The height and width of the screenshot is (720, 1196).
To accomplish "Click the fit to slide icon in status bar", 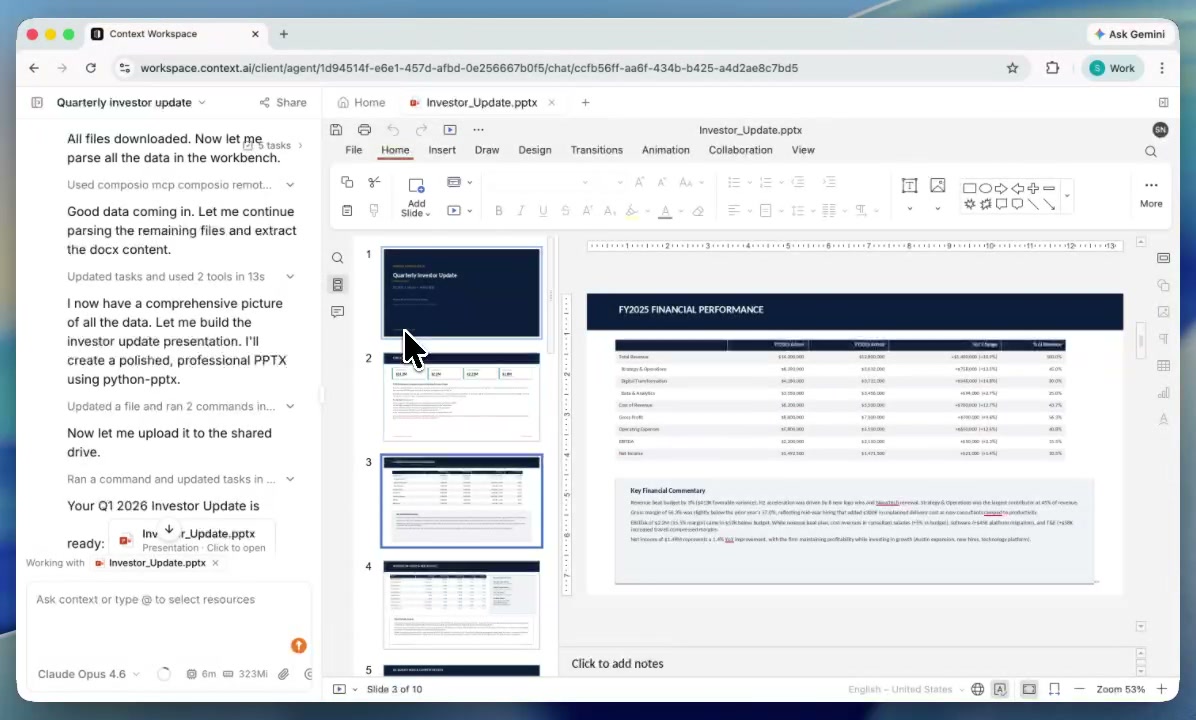I will coord(1029,689).
